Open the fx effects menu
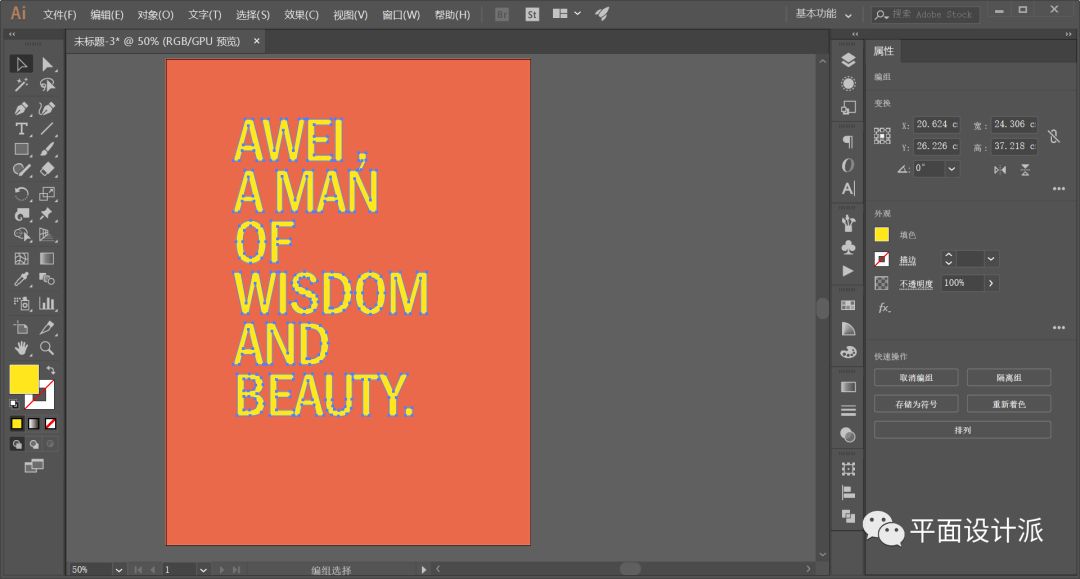The image size is (1080, 579). click(884, 309)
